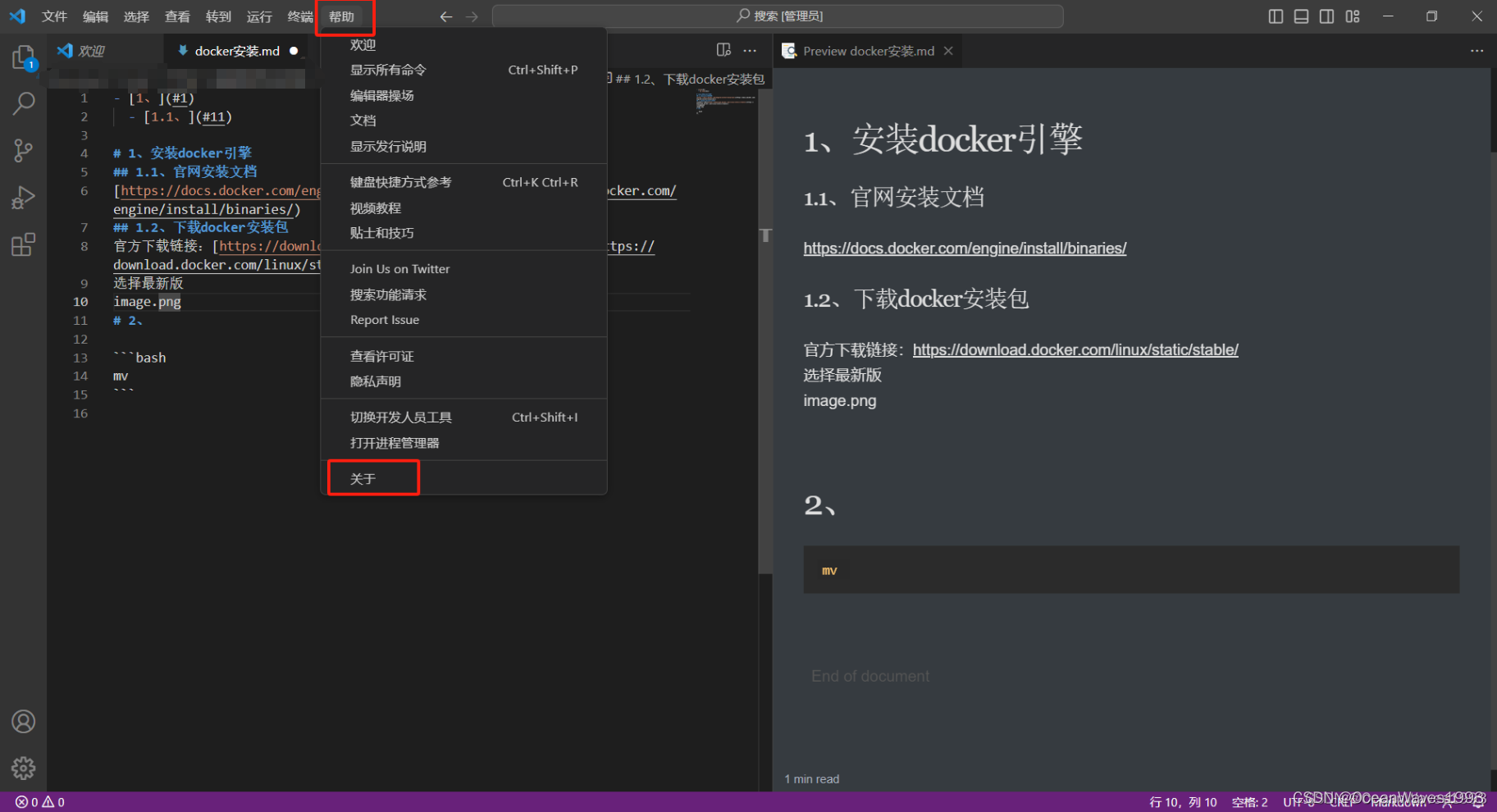Go forward with the right arrow
This screenshot has width=1497, height=812.
[472, 16]
